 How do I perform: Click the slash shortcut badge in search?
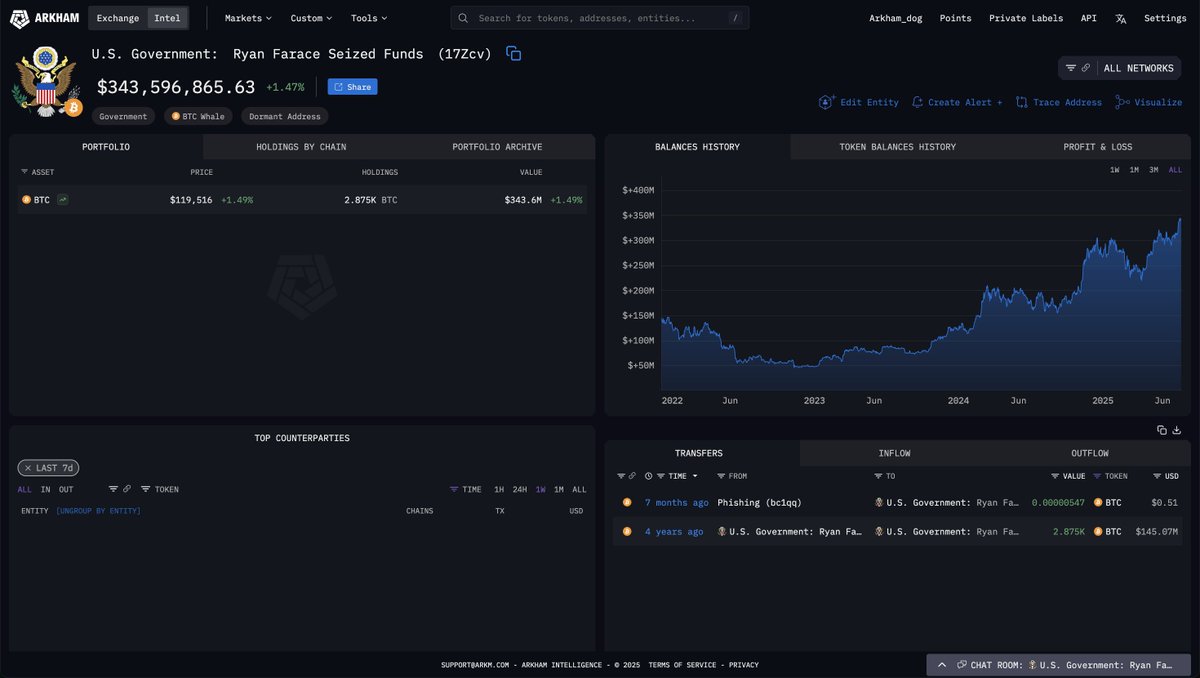click(x=735, y=18)
